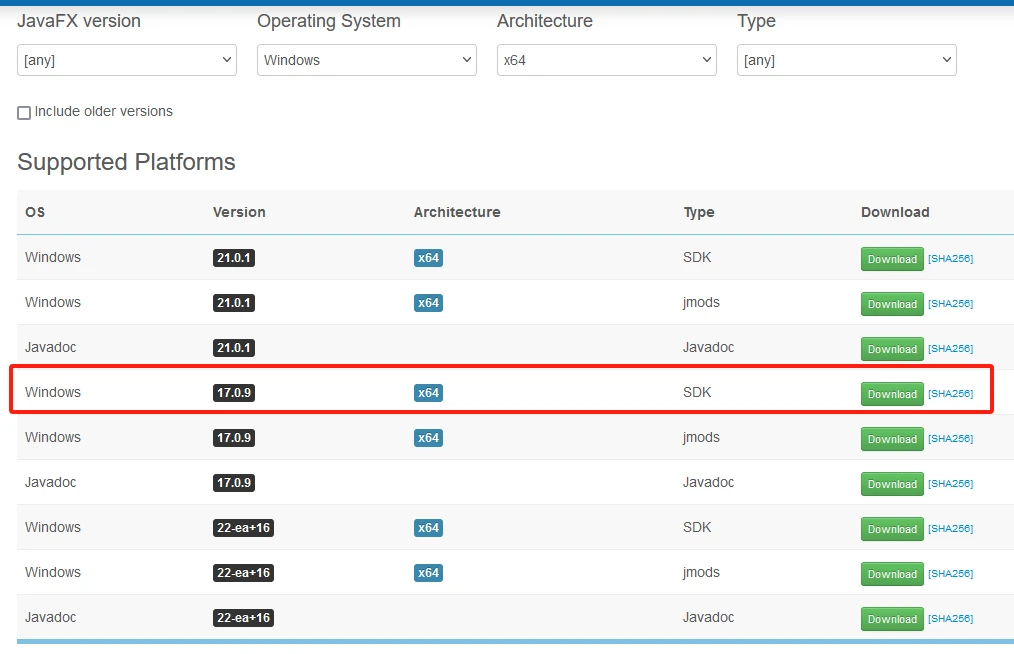Open the JavaFX version dropdown

click(127, 60)
